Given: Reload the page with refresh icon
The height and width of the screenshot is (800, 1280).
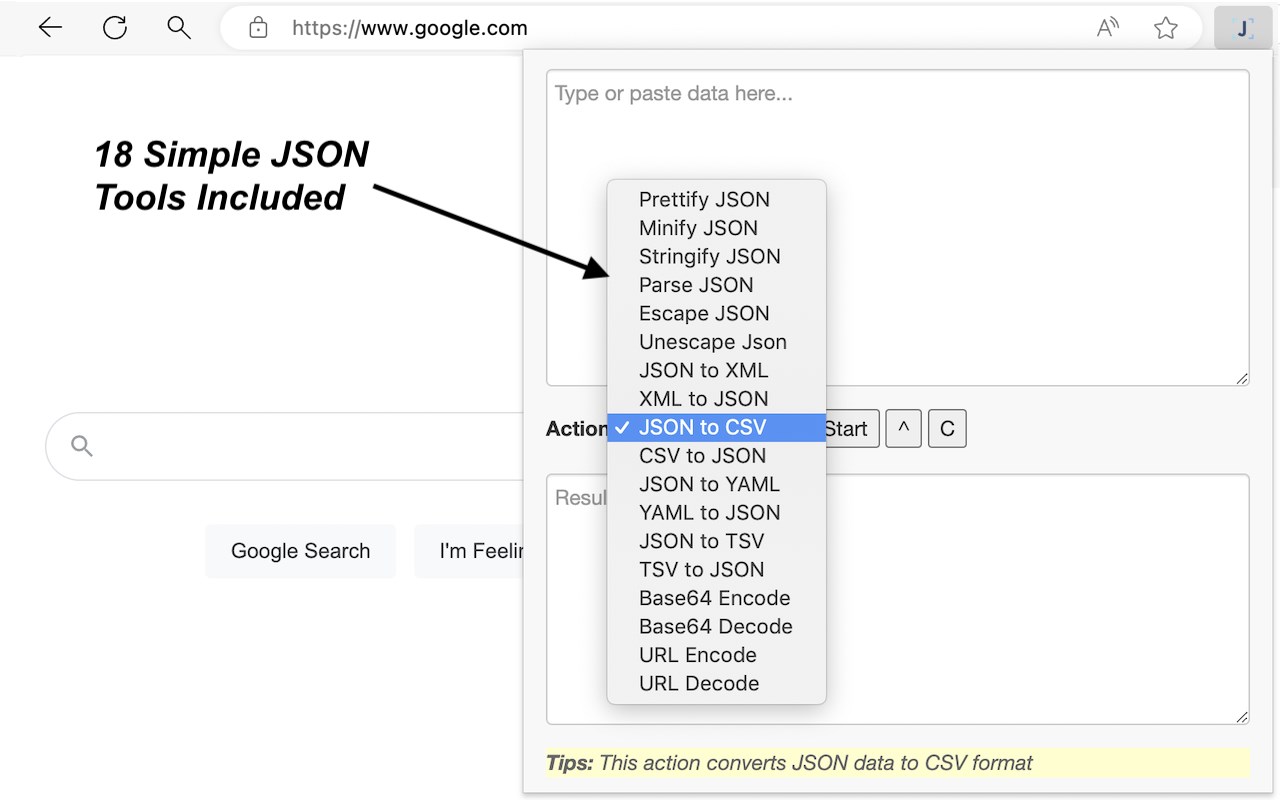Looking at the screenshot, I should (x=115, y=28).
